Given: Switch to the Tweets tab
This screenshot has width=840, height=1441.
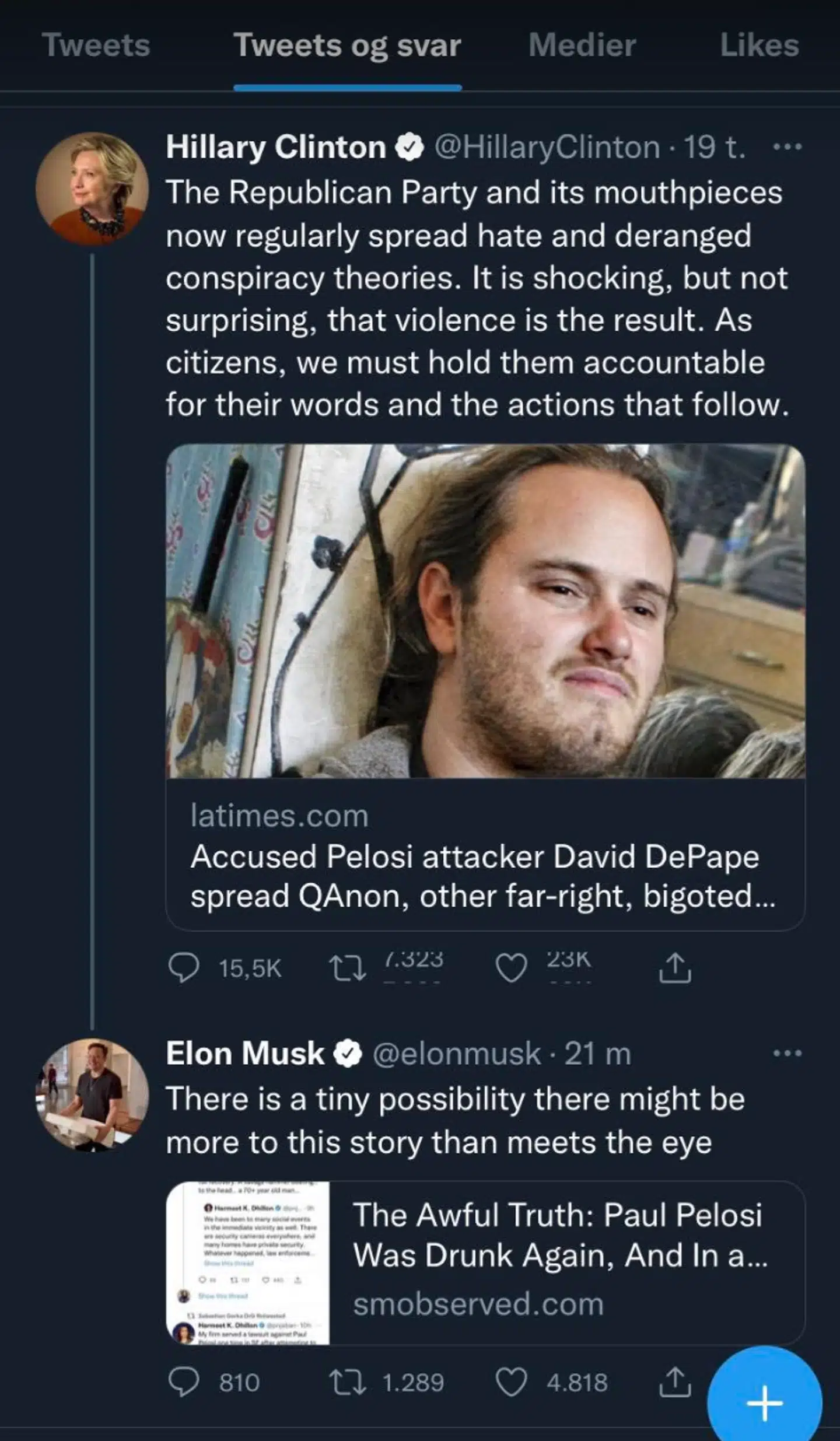Looking at the screenshot, I should [x=96, y=46].
